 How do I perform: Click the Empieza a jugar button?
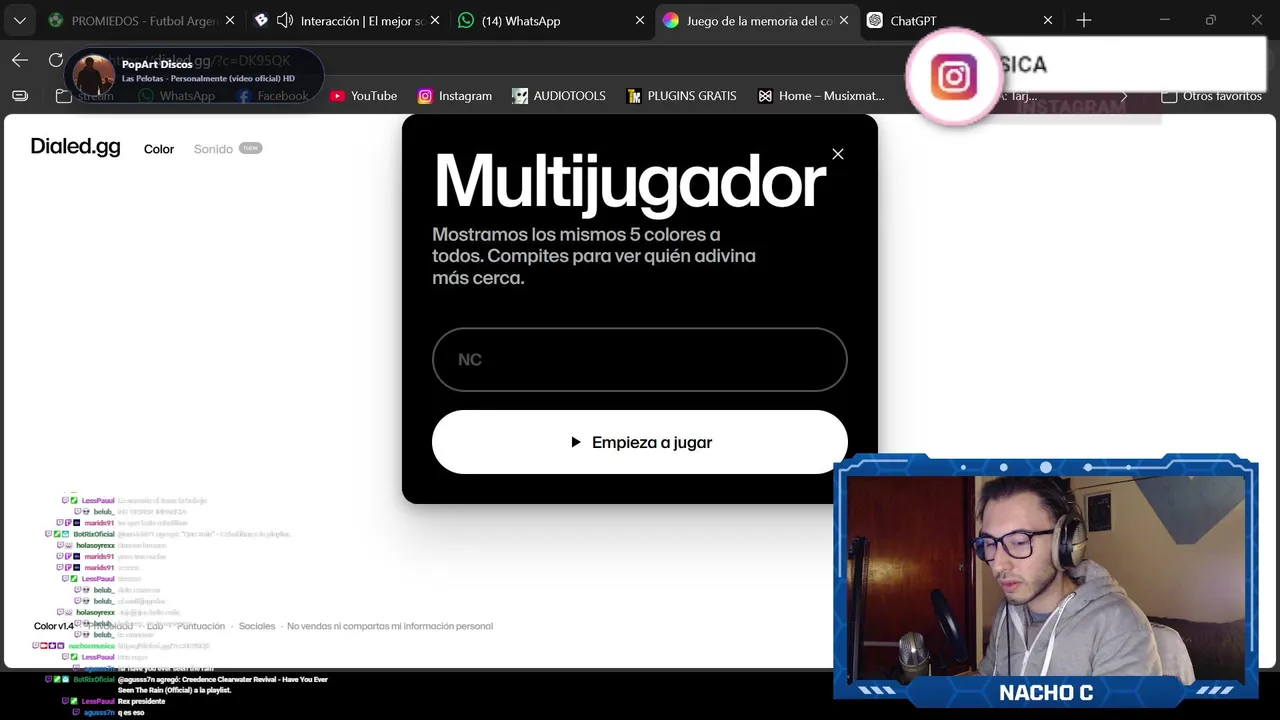coord(640,442)
